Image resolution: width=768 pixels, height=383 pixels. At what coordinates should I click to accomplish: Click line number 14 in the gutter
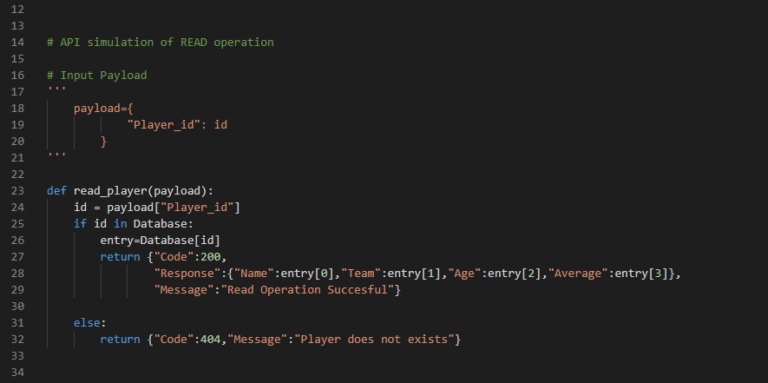[17, 42]
